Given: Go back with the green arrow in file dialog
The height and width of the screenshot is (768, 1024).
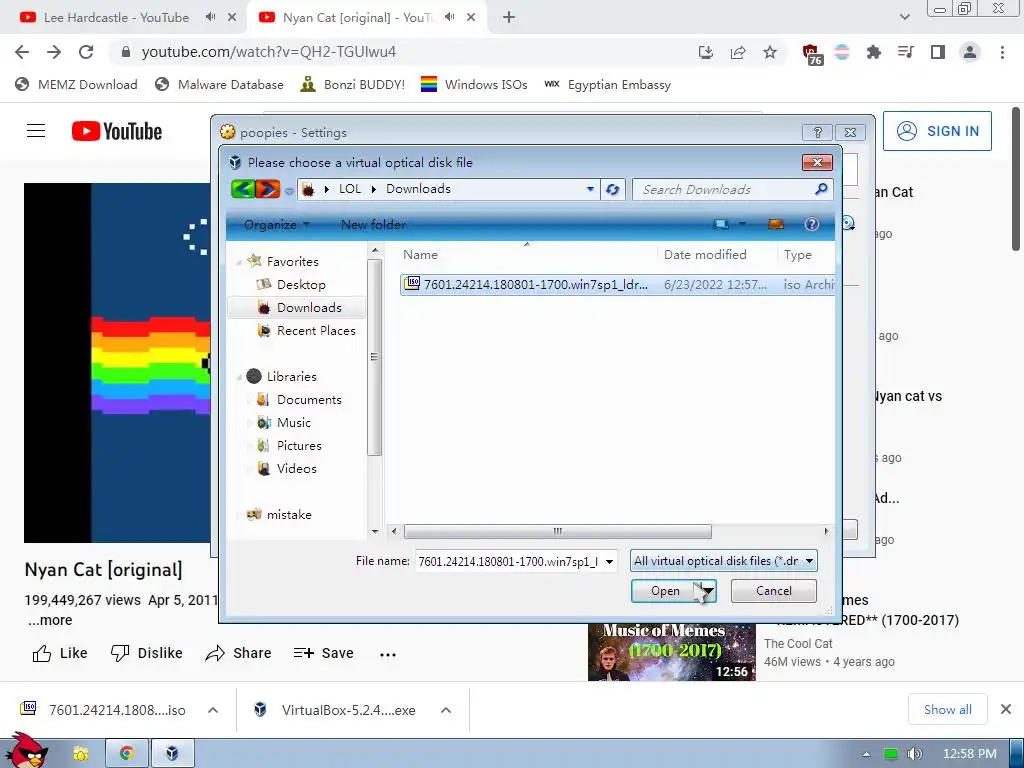Looking at the screenshot, I should [242, 189].
